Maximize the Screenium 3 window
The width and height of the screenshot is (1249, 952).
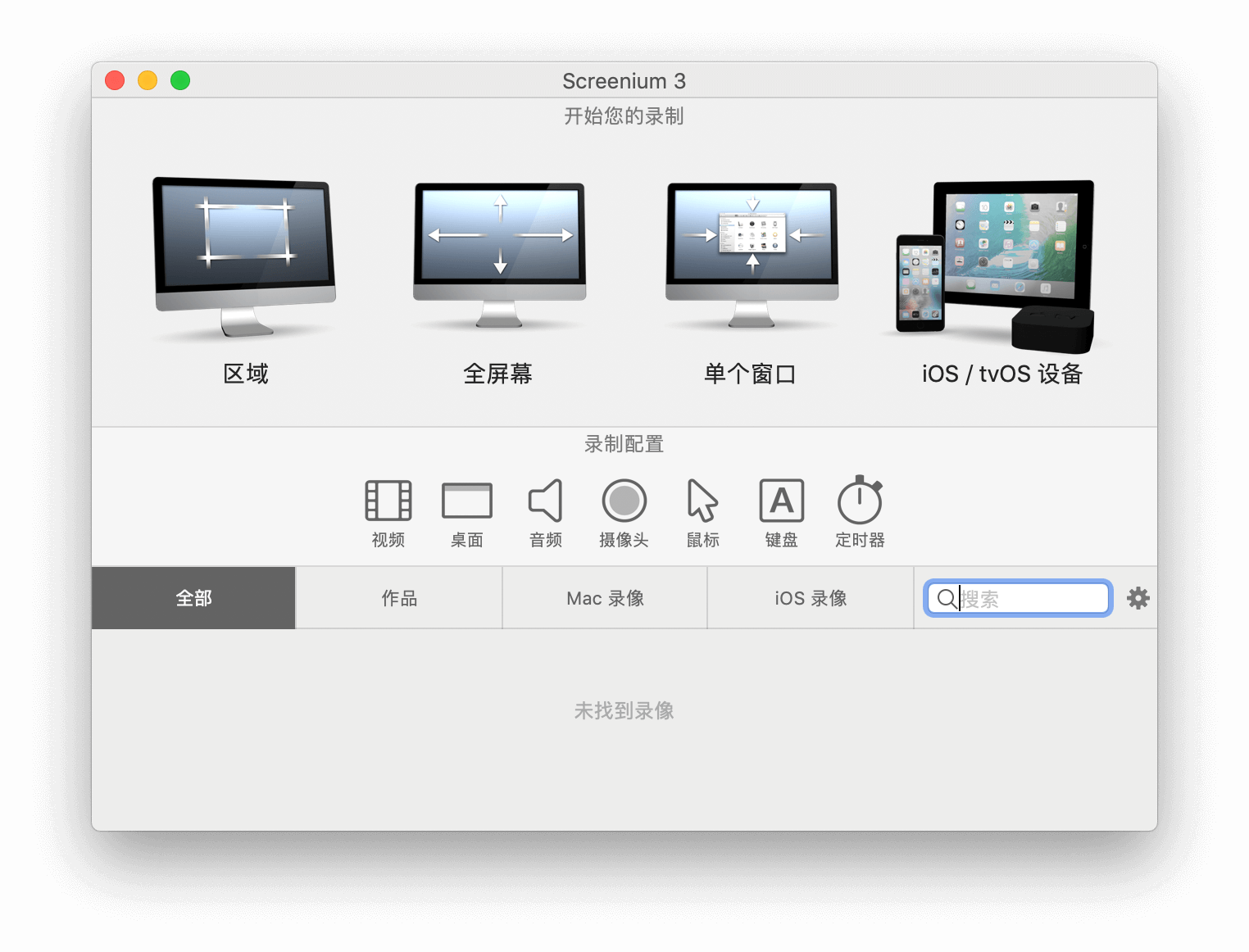click(180, 80)
